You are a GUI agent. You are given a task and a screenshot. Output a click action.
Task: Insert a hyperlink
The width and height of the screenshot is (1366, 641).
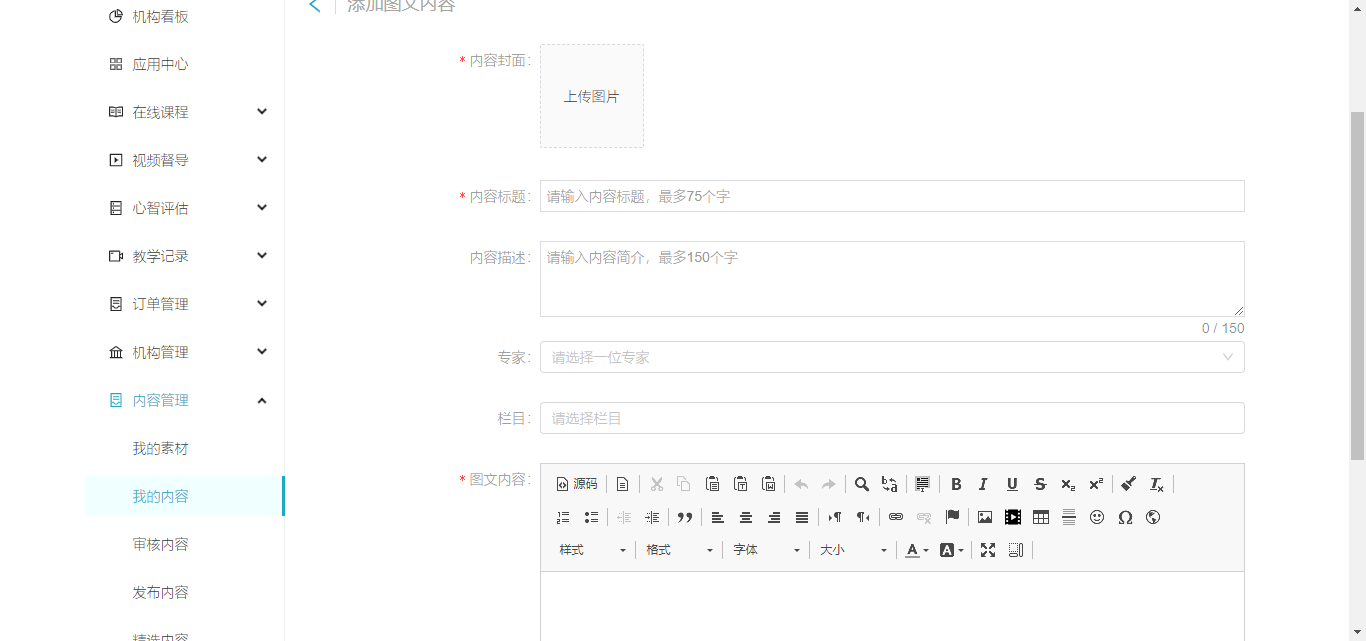coord(896,517)
